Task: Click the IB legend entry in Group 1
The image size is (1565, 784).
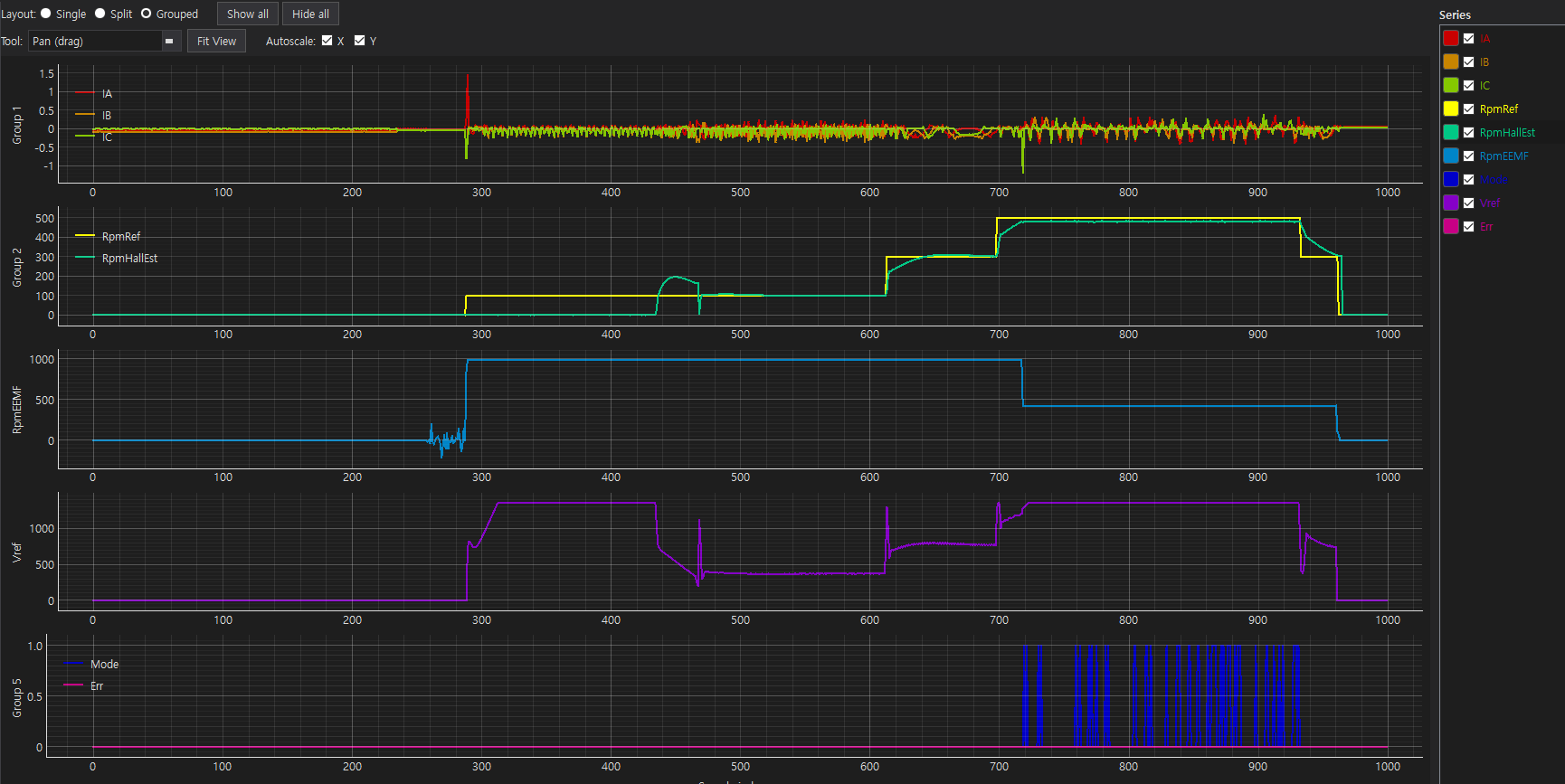Action: pyautogui.click(x=94, y=115)
